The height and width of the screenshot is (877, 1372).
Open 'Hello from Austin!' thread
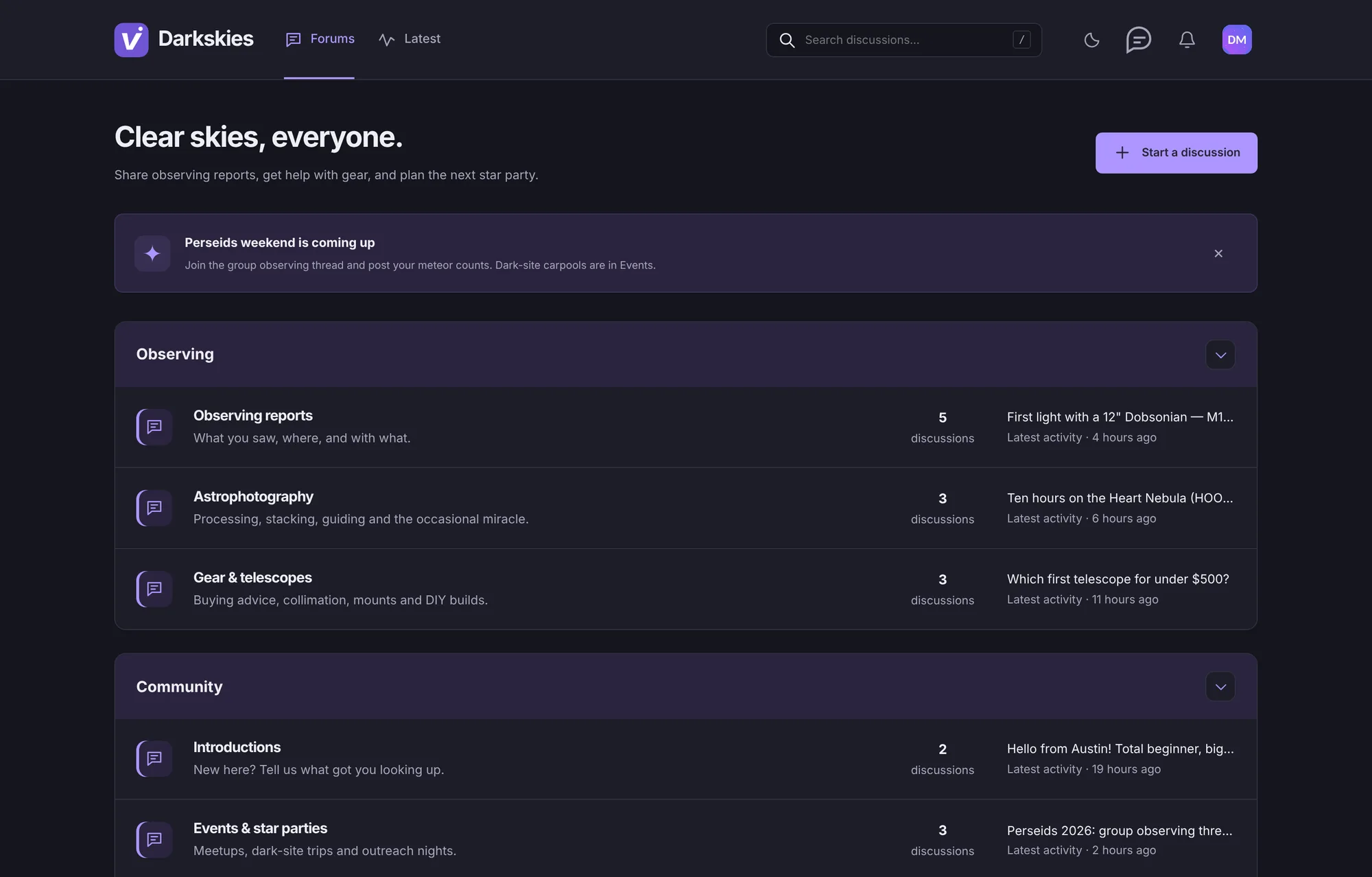[x=1120, y=748]
